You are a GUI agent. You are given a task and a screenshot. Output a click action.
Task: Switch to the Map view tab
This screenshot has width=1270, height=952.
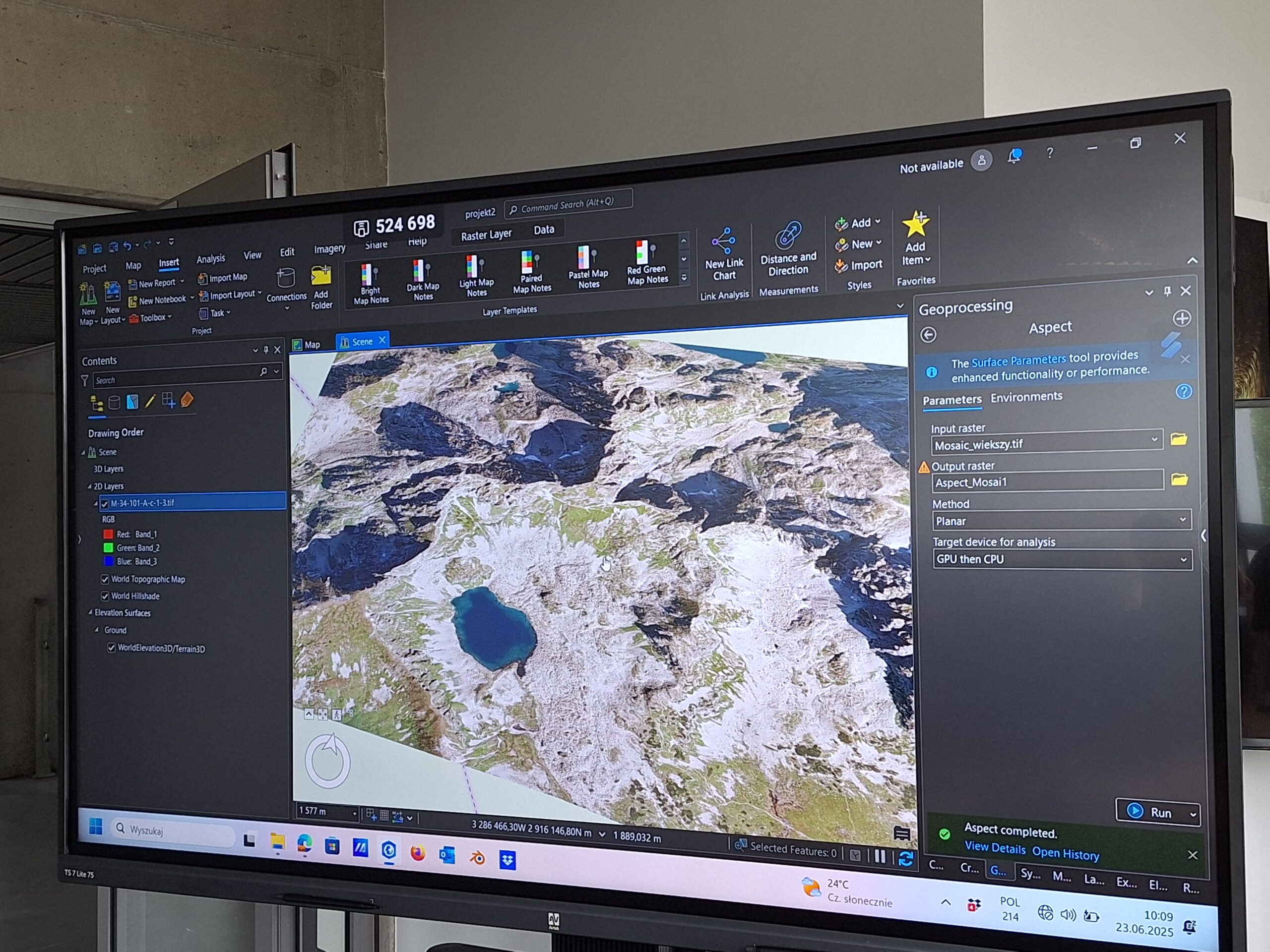click(x=306, y=344)
